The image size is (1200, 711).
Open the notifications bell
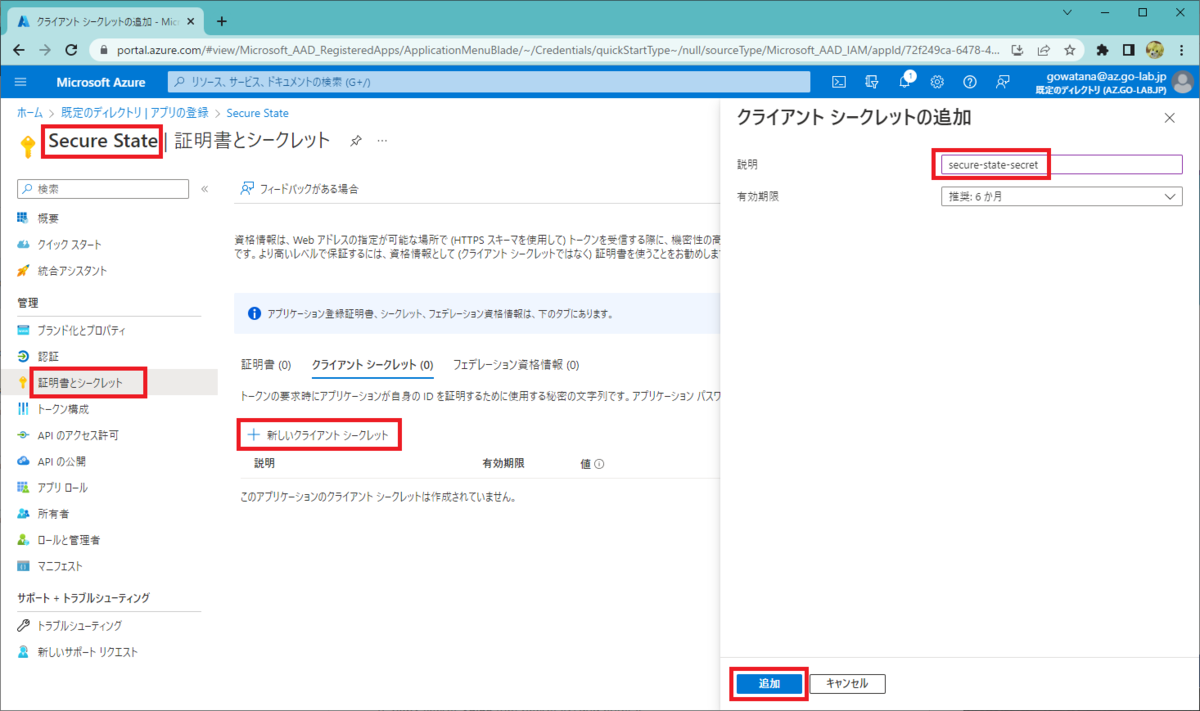coord(905,82)
